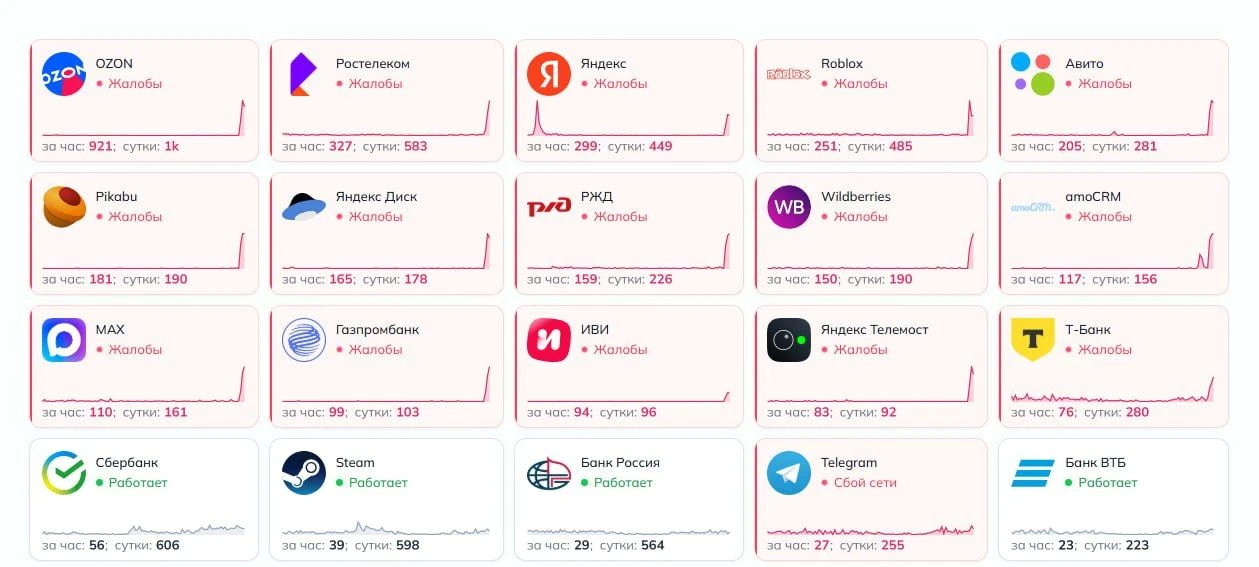The width and height of the screenshot is (1259, 567).
Task: Open the OZON logo icon
Action: [64, 74]
